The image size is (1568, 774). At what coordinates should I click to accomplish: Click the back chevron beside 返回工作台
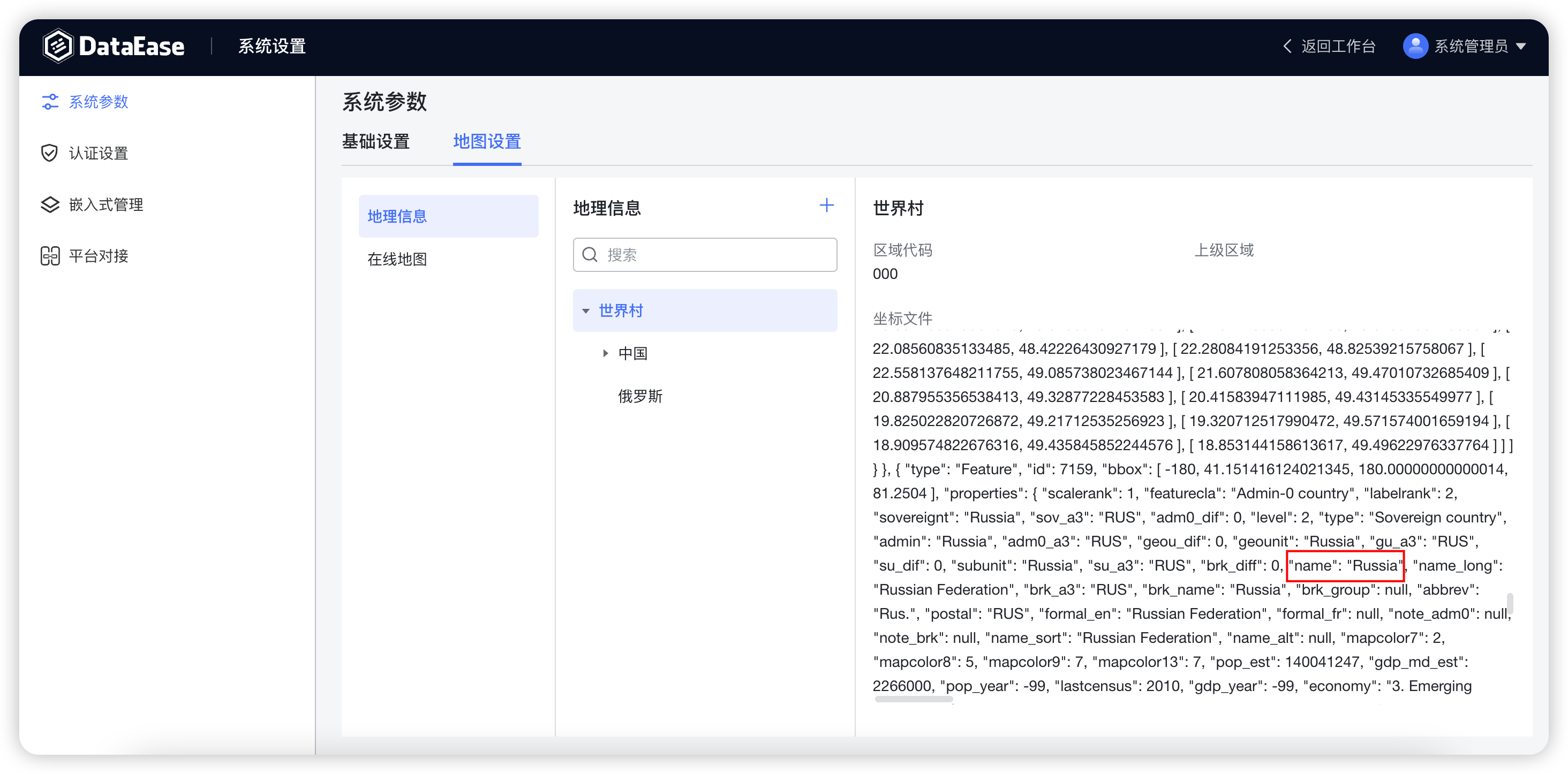point(1287,45)
